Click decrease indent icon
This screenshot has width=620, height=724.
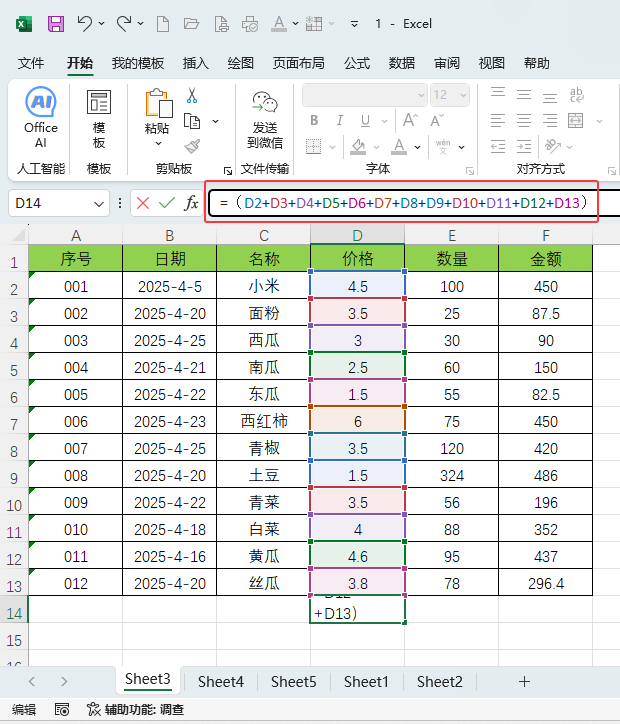pos(498,147)
